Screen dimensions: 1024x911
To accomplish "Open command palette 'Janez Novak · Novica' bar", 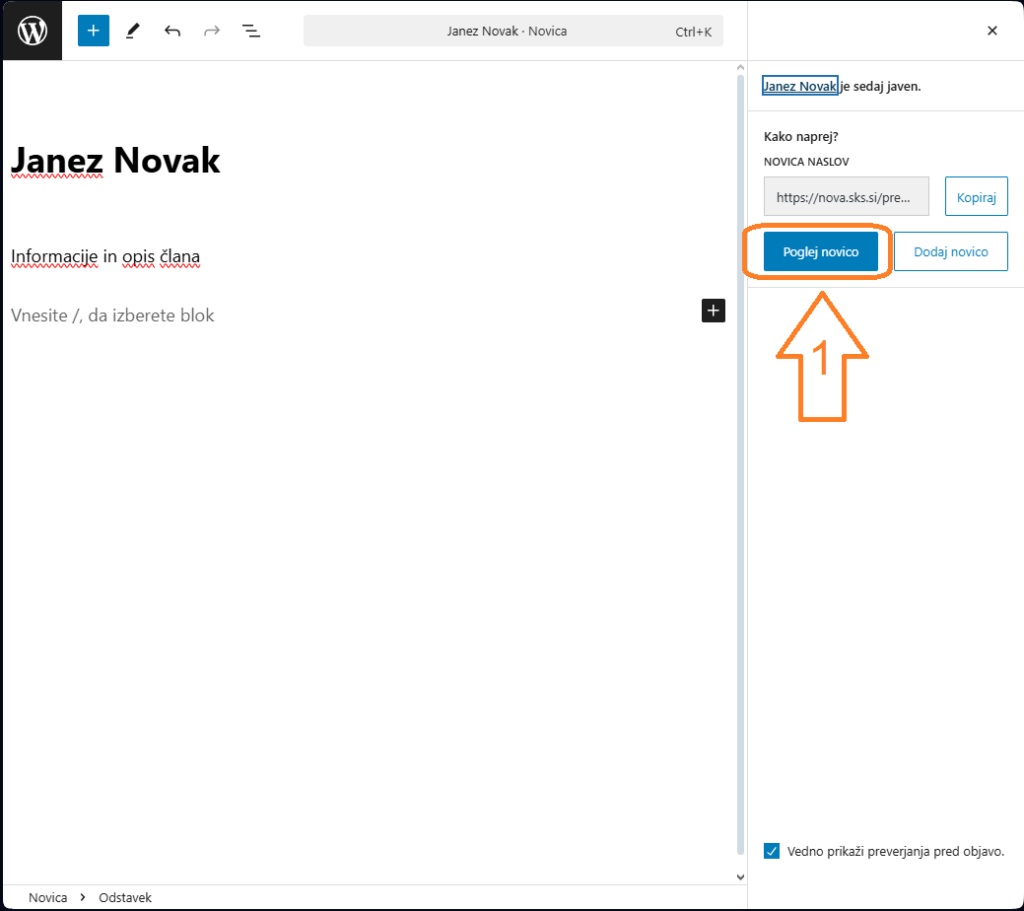I will coord(512,31).
